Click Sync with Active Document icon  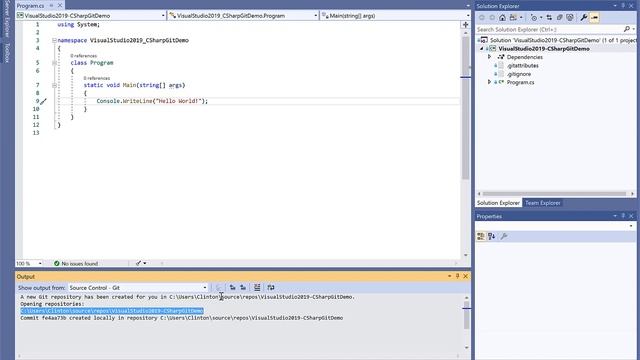point(549,18)
